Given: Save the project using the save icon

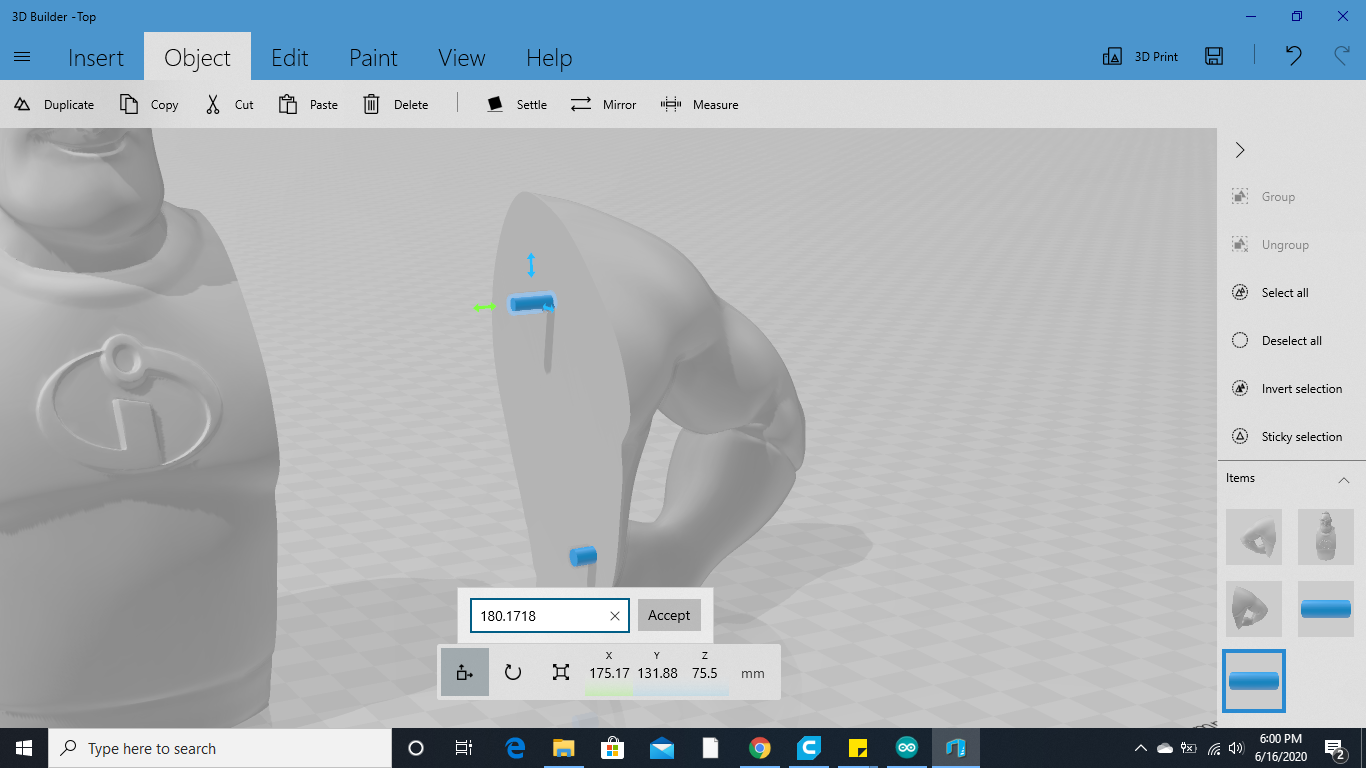Looking at the screenshot, I should tap(1214, 57).
